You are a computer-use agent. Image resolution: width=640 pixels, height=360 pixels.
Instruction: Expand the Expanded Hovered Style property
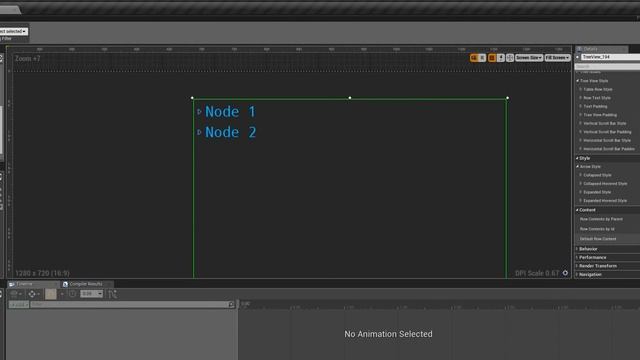point(580,201)
